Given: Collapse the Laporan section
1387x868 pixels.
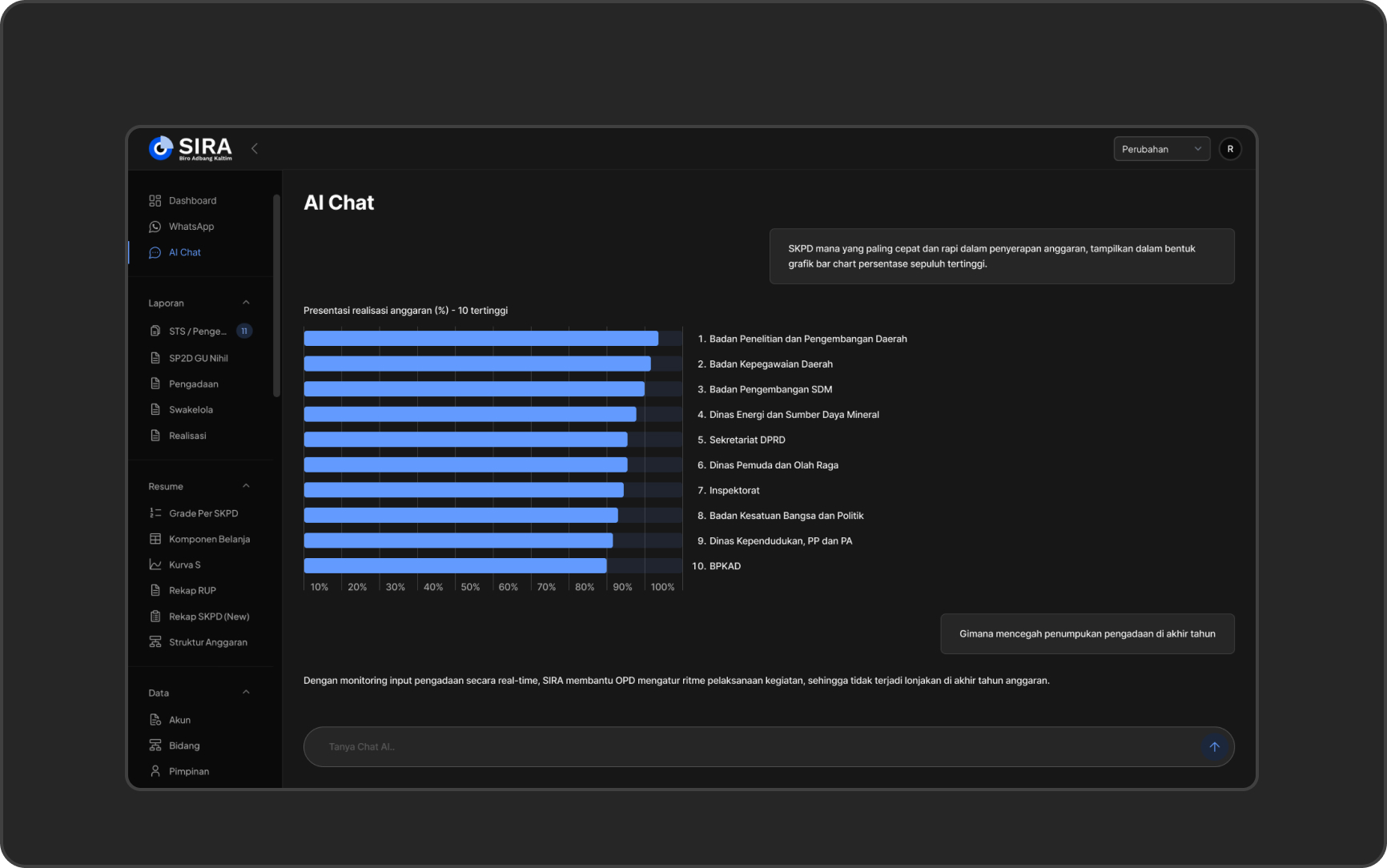Looking at the screenshot, I should click(246, 303).
